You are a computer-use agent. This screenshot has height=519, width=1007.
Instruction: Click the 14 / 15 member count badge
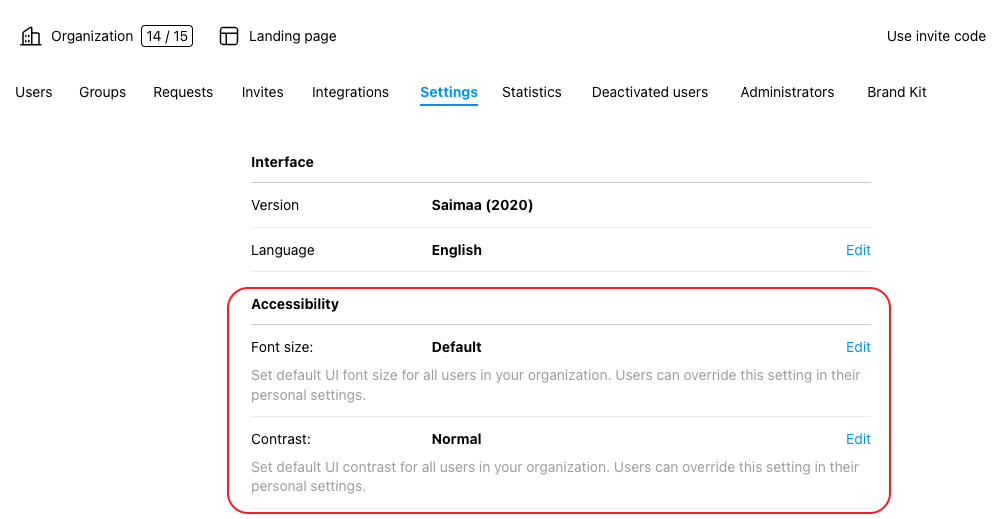167,37
